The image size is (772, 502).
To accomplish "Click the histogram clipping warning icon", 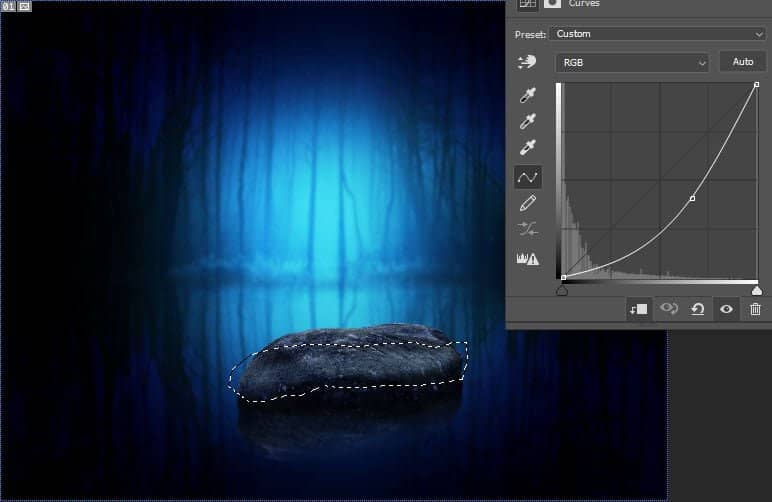I will (527, 258).
